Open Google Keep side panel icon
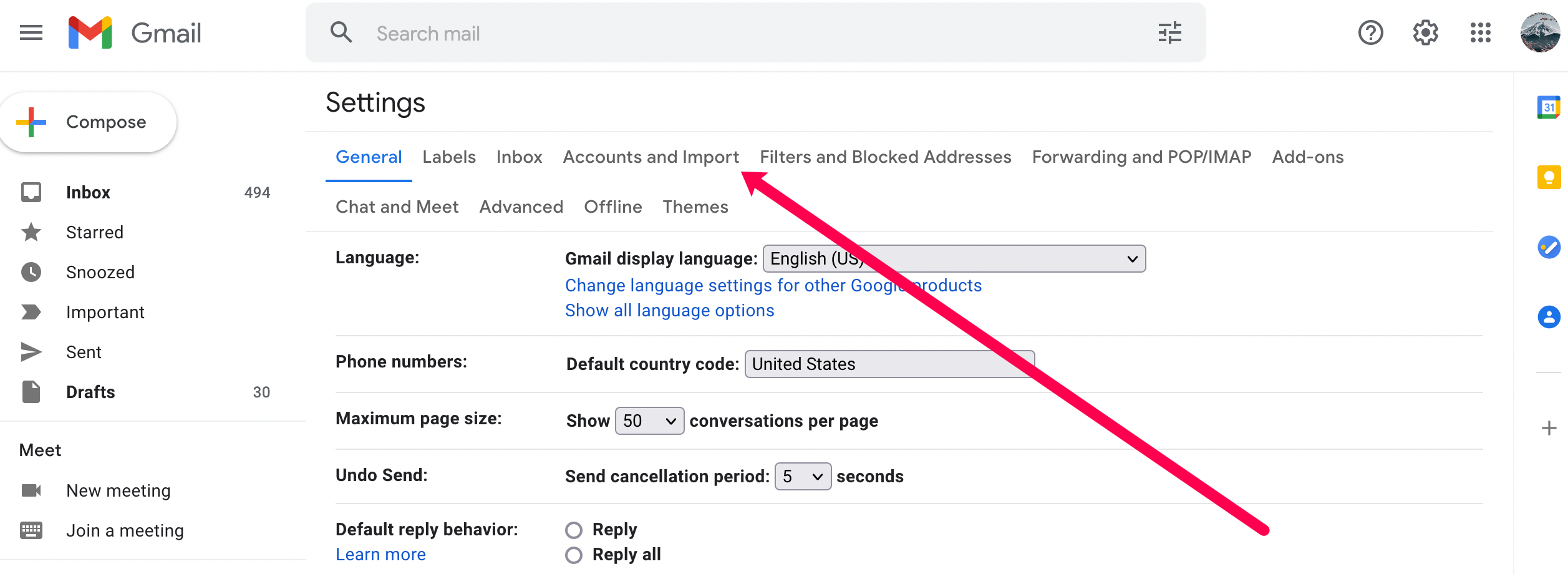 (1548, 178)
